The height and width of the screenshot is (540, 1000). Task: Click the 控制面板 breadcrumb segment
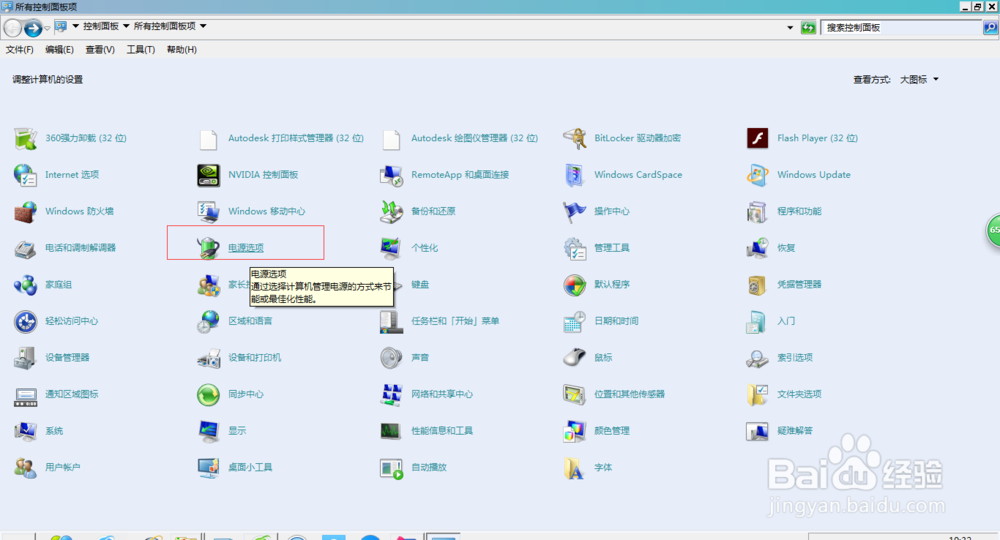coord(101,26)
